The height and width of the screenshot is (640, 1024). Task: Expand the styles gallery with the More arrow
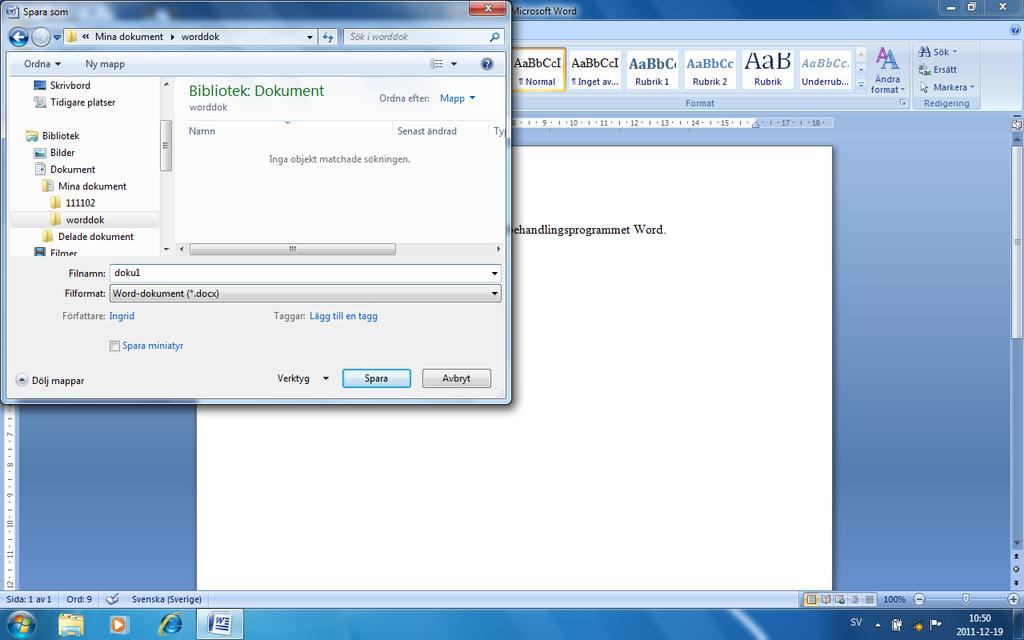click(x=861, y=85)
